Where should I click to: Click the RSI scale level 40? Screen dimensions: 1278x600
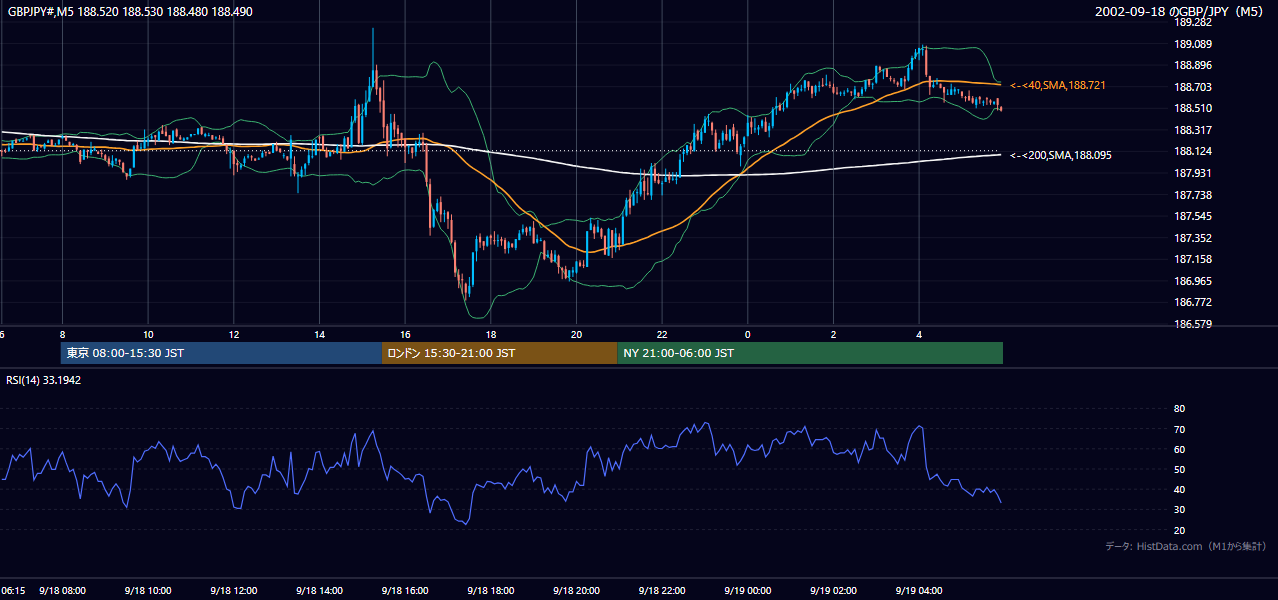coord(1179,490)
